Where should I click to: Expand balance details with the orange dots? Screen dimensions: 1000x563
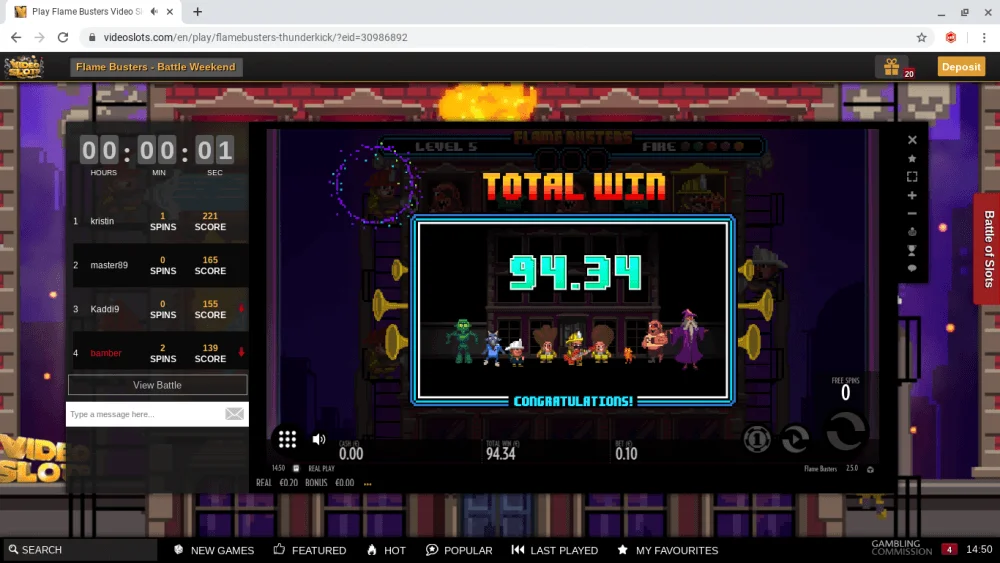pyautogui.click(x=367, y=484)
